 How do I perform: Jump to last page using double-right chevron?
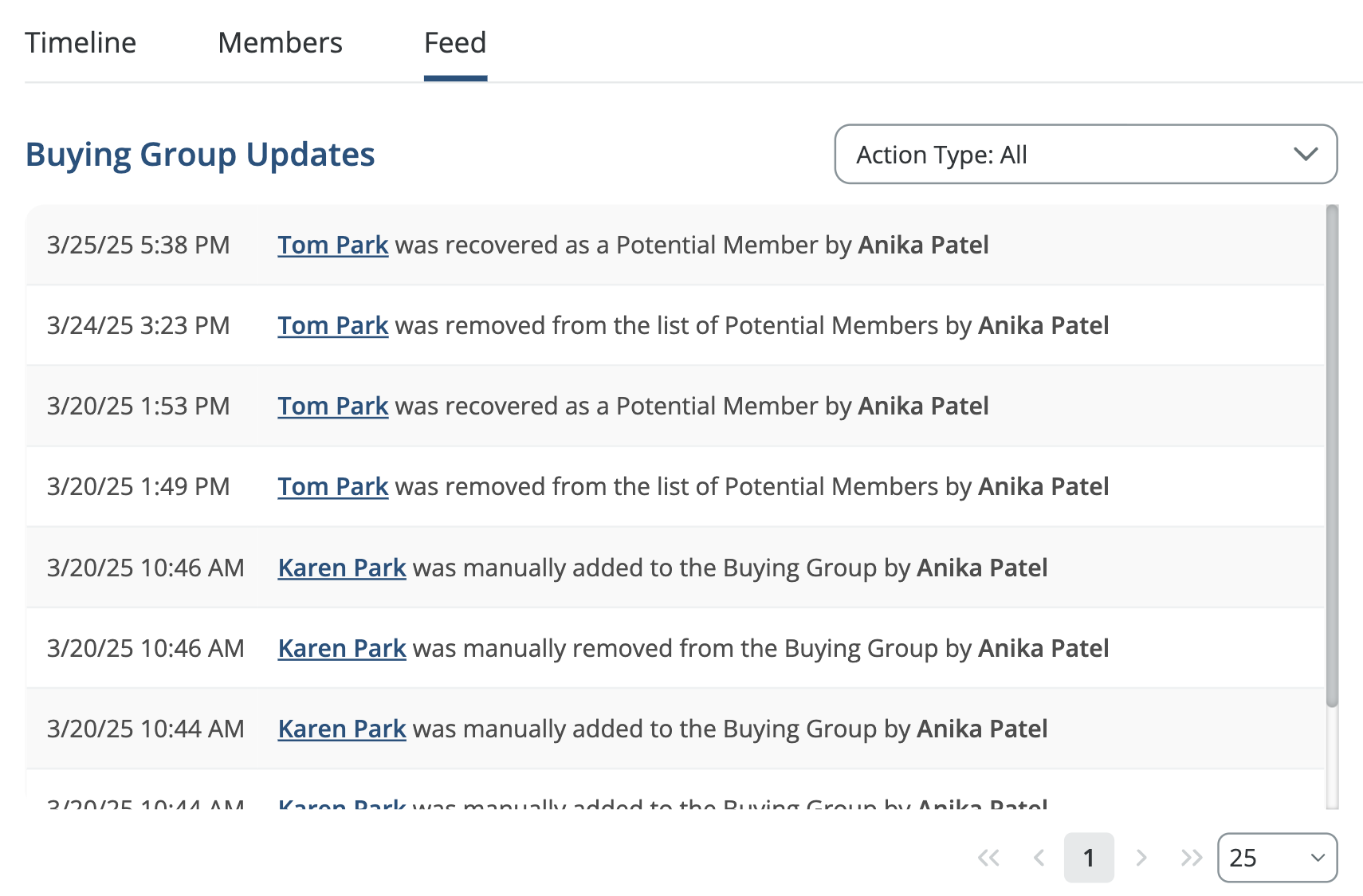pyautogui.click(x=1191, y=858)
